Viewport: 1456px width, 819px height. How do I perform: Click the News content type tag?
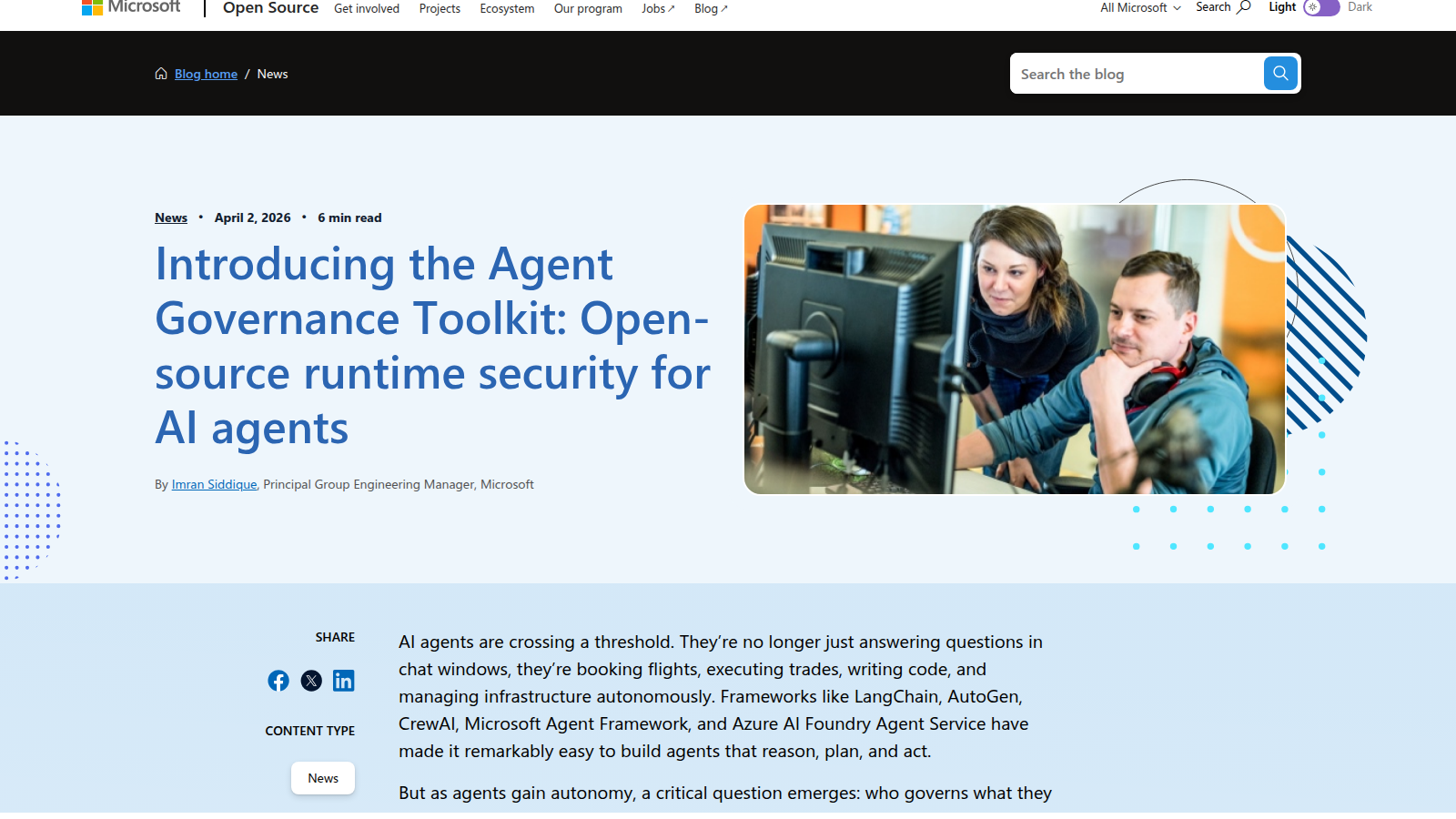pyautogui.click(x=323, y=778)
